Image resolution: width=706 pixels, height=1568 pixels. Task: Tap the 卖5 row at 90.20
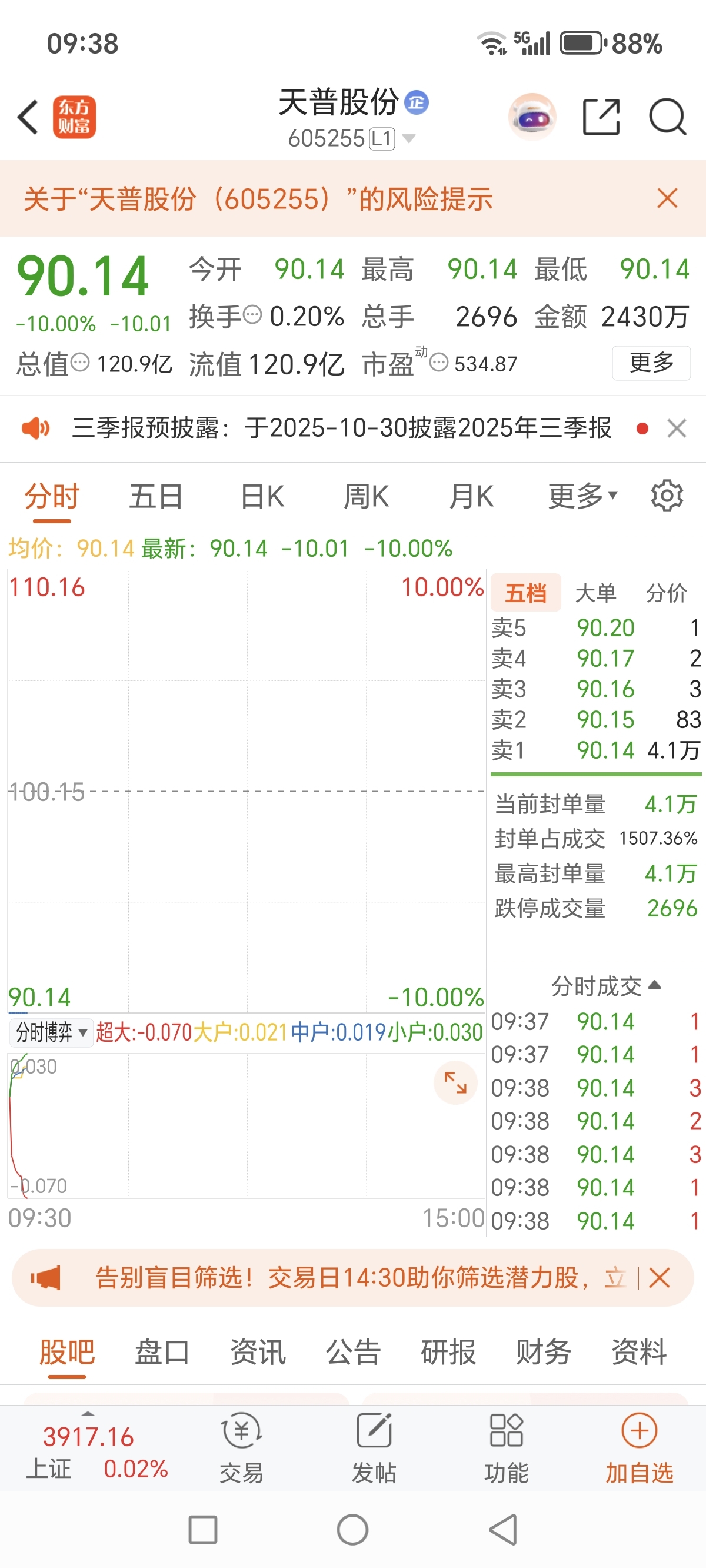click(x=596, y=627)
